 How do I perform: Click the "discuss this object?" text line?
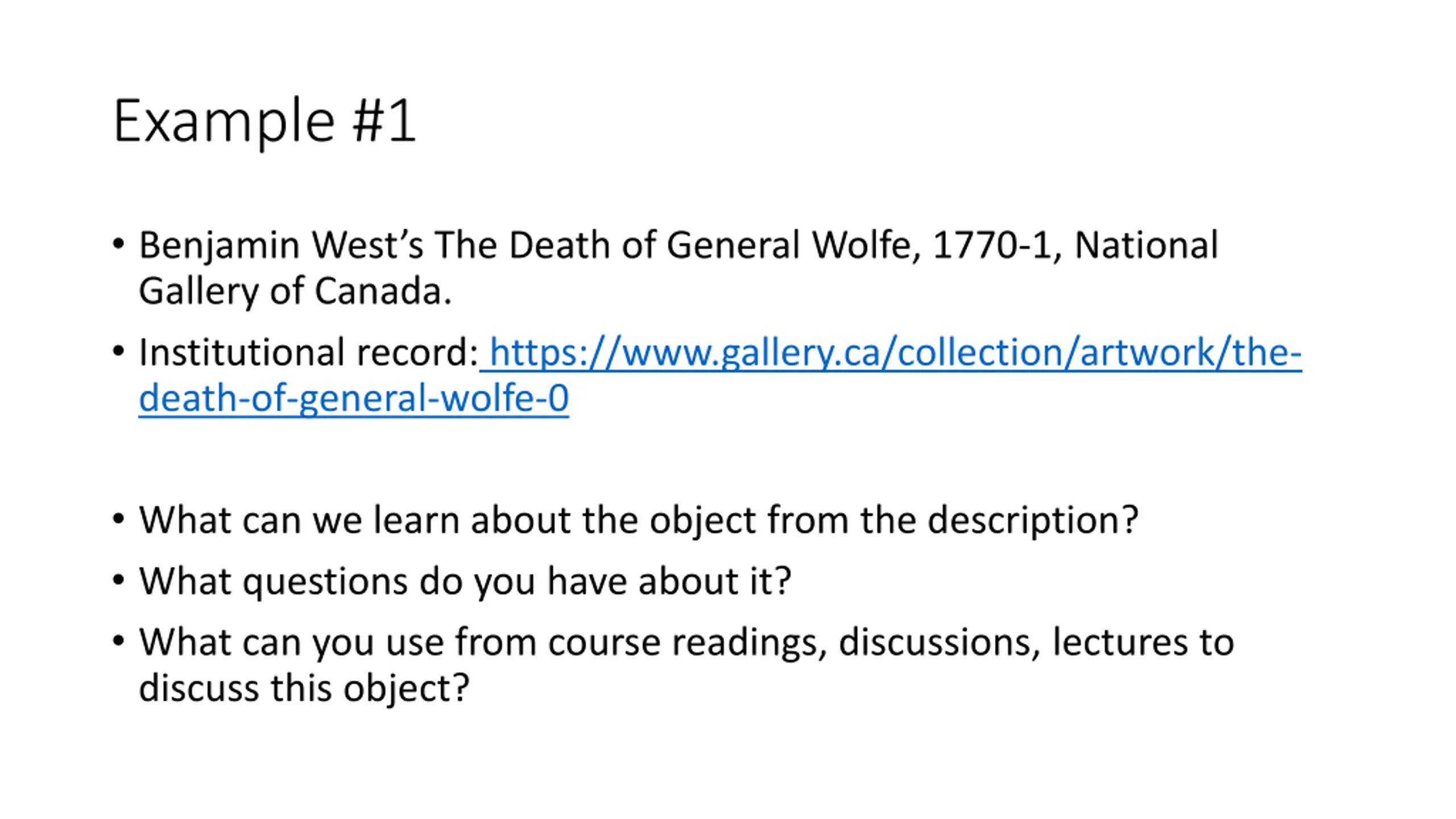tap(304, 688)
